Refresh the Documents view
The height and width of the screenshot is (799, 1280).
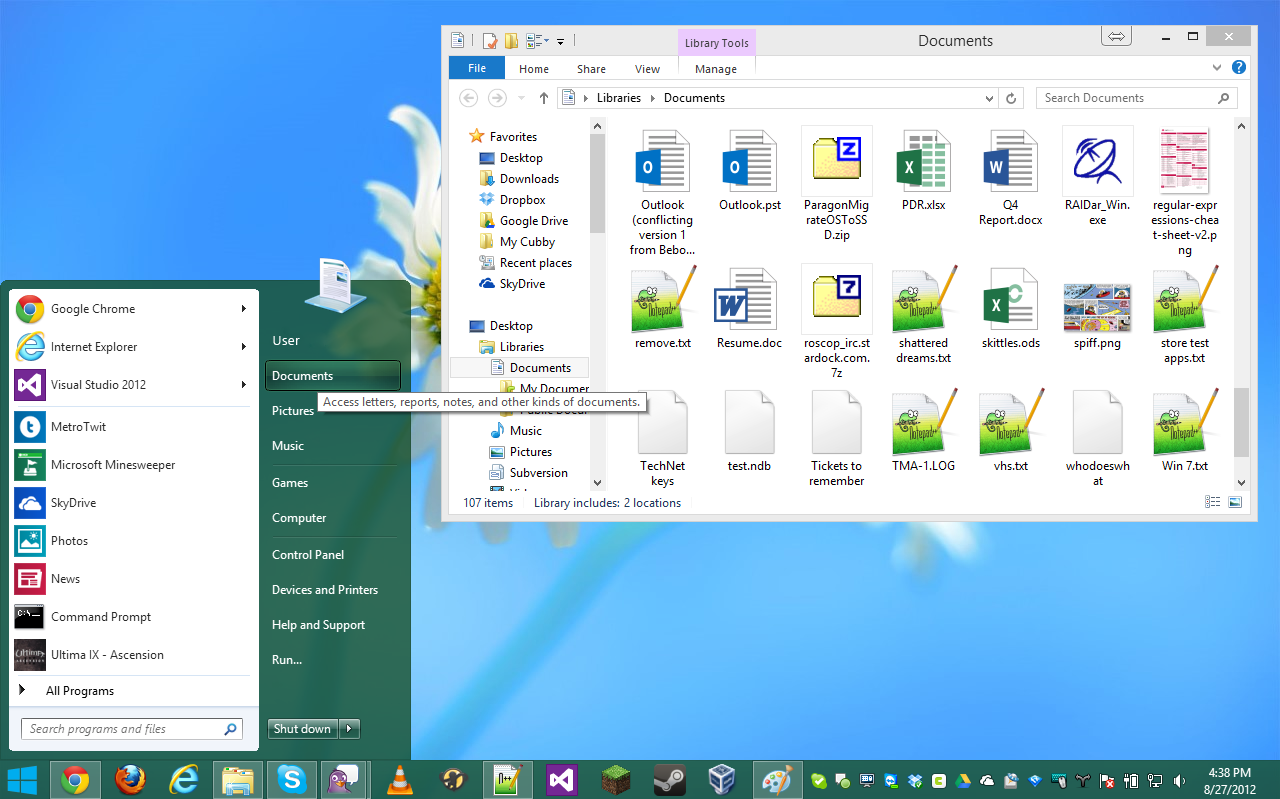click(1011, 97)
